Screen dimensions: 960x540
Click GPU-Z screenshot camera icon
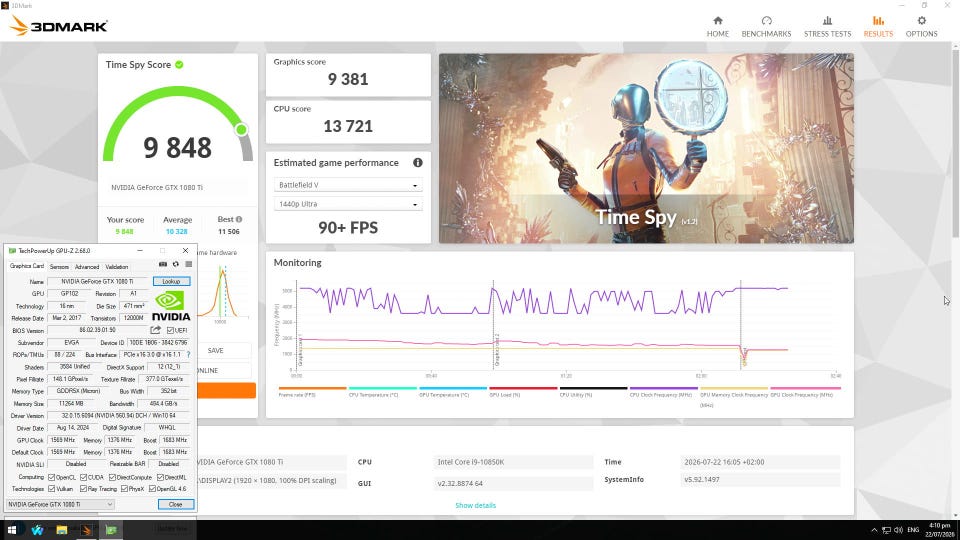[163, 264]
